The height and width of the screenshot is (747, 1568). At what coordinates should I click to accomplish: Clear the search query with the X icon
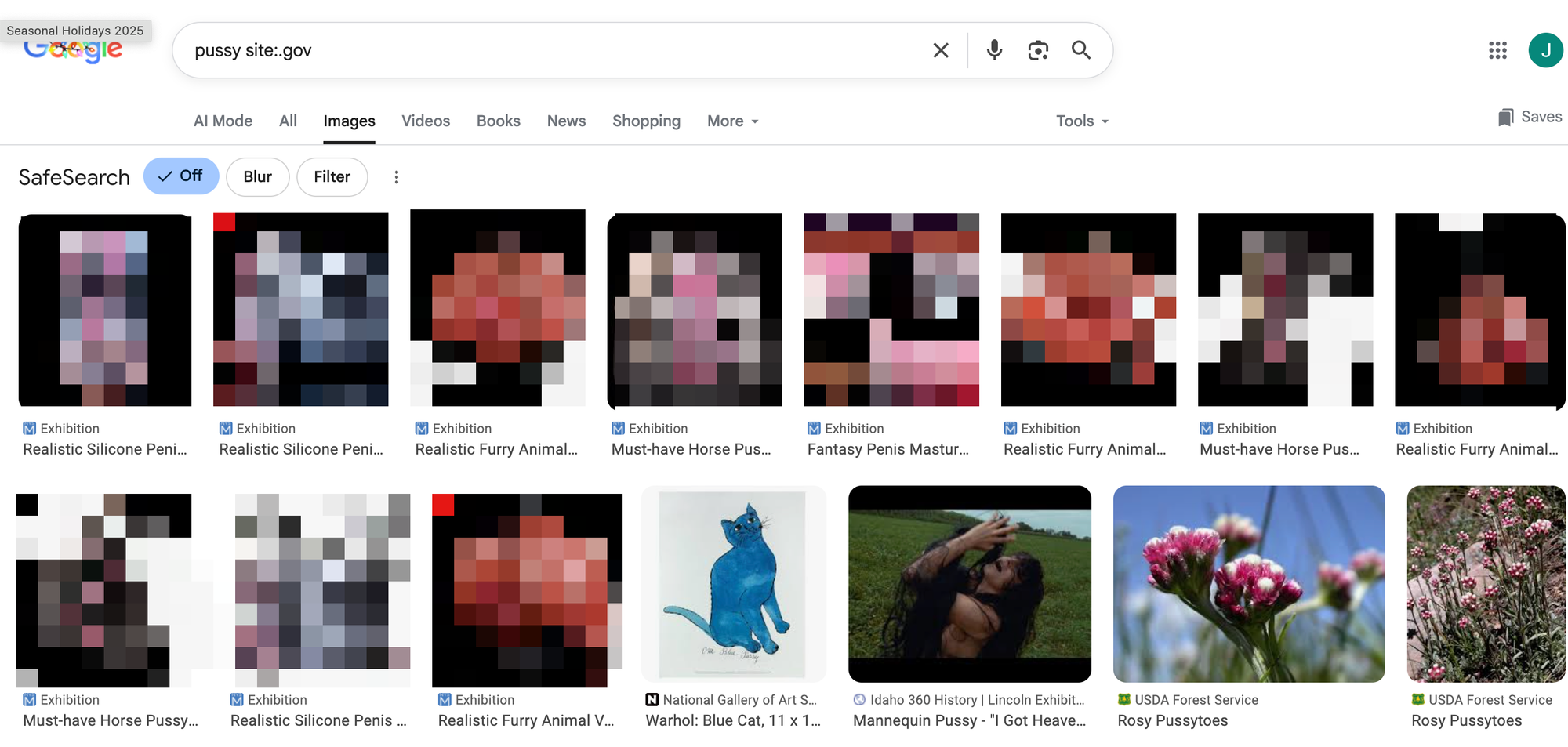(940, 49)
